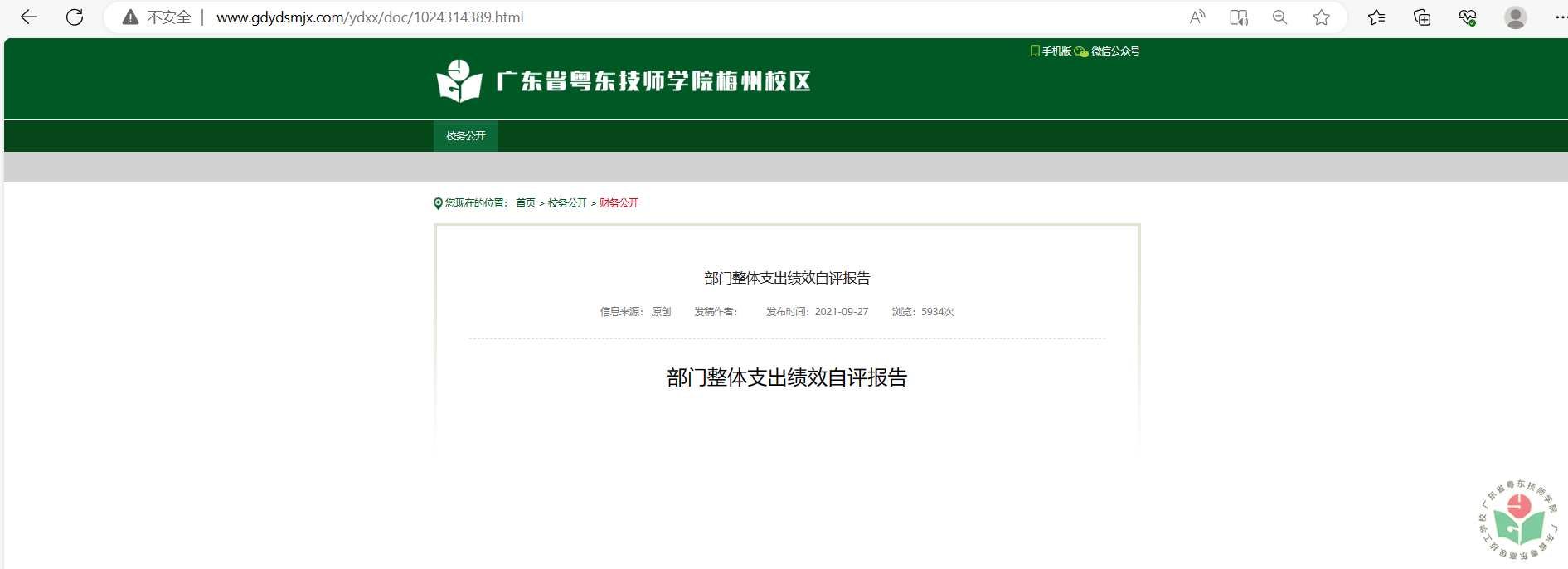Open the read aloud feature
The height and width of the screenshot is (569, 1568).
click(1197, 17)
